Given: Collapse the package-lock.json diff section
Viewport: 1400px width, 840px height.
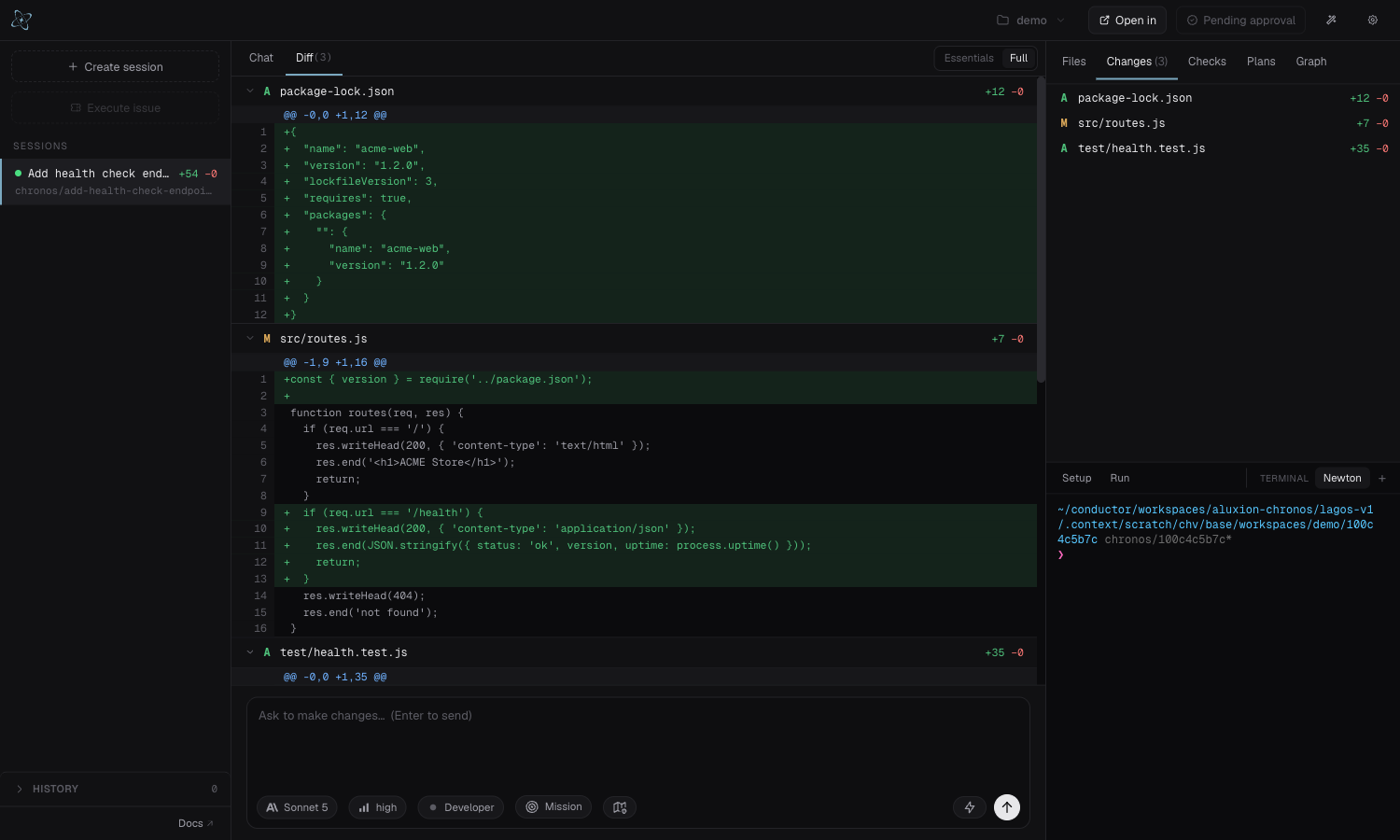Looking at the screenshot, I should 250,91.
